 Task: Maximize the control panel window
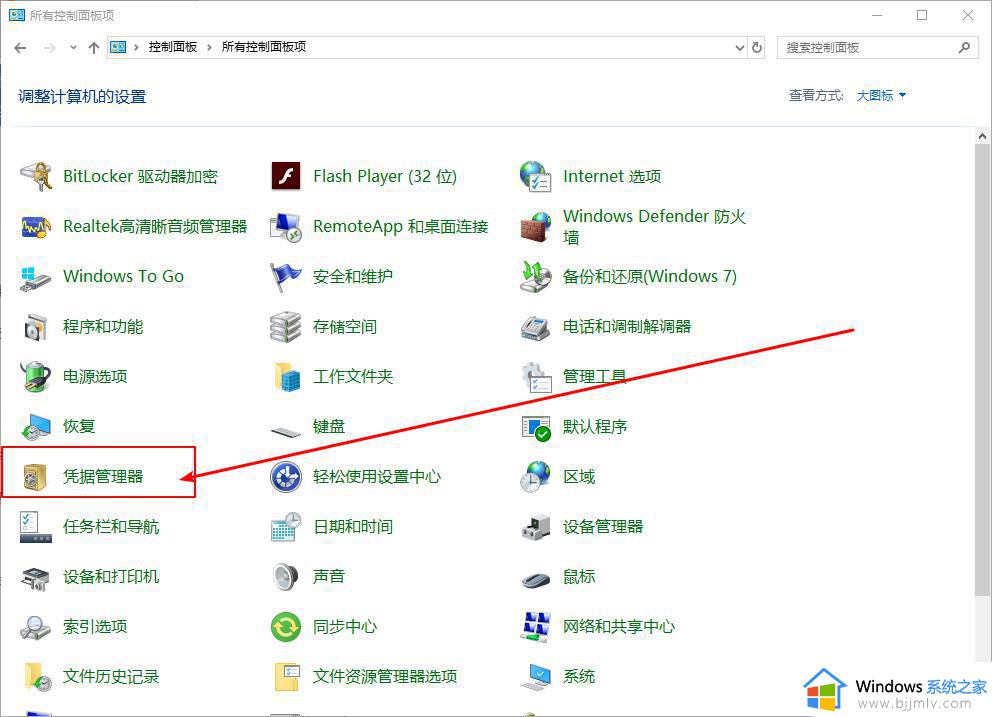tap(922, 15)
